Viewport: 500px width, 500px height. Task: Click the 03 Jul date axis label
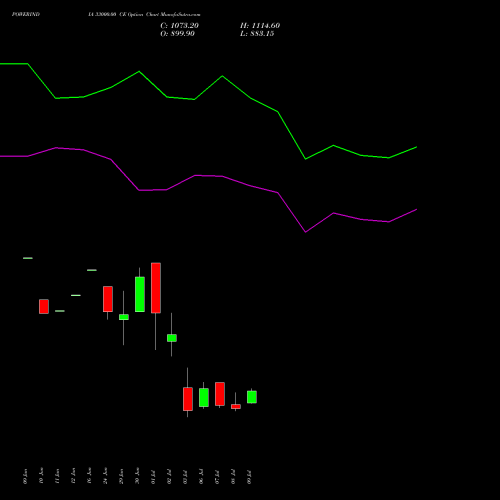(x=185, y=477)
